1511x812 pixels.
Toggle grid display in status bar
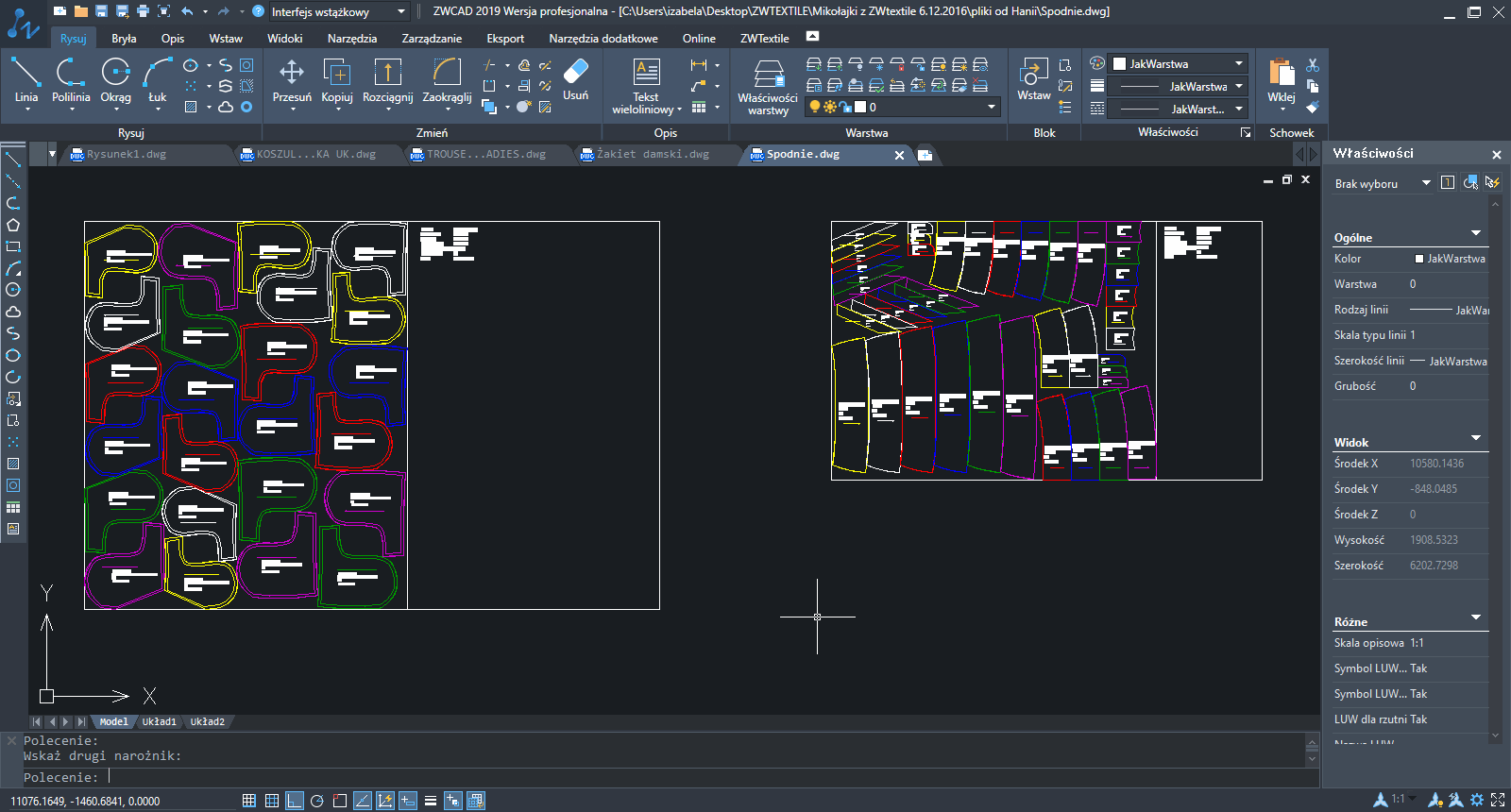click(272, 801)
